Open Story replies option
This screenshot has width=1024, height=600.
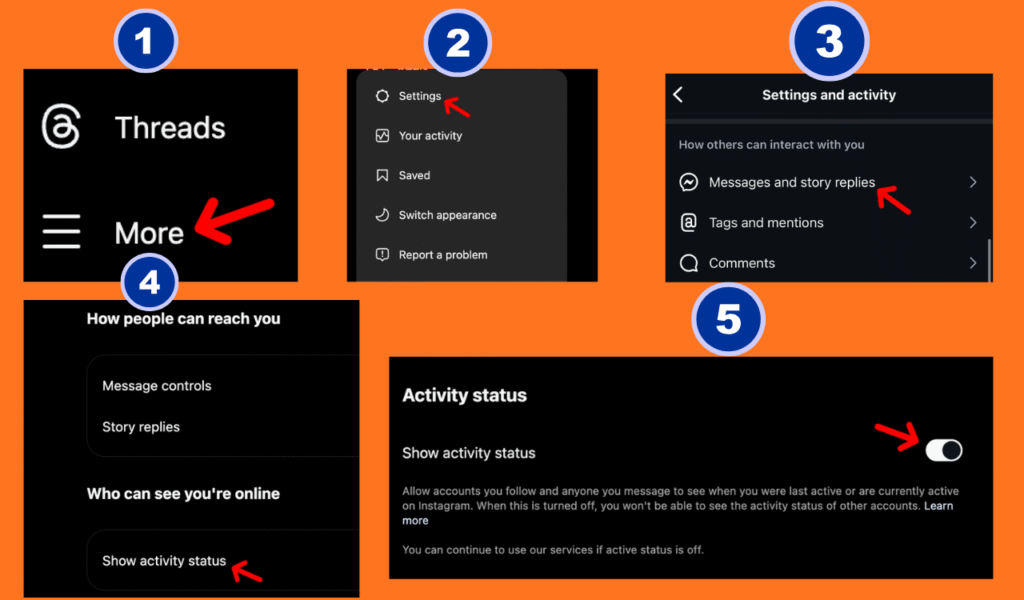(x=141, y=427)
